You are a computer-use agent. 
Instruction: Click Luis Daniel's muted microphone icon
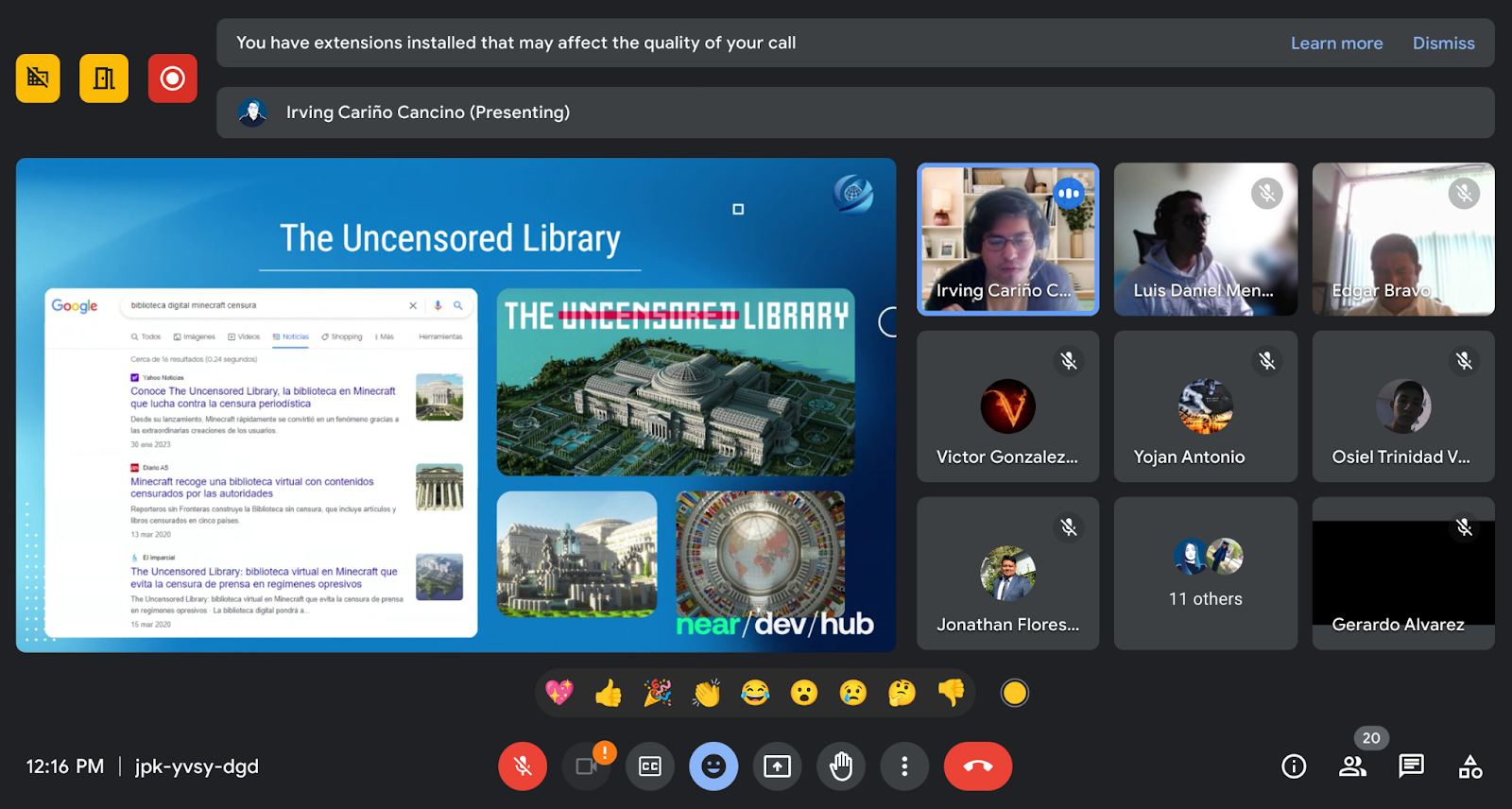tap(1266, 194)
